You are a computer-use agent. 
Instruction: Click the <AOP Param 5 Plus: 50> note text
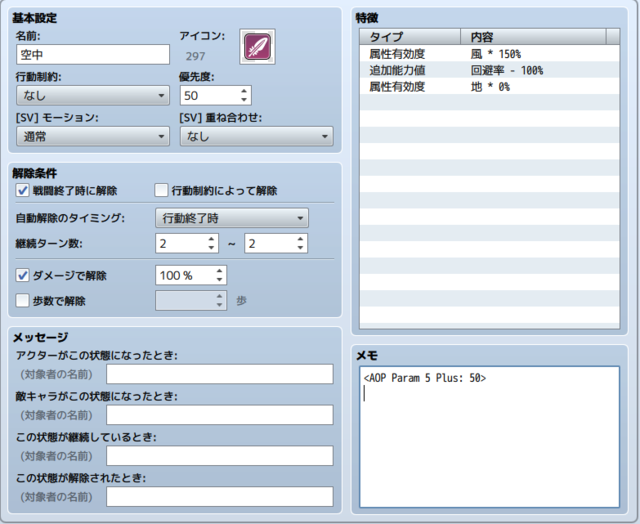[x=425, y=378]
